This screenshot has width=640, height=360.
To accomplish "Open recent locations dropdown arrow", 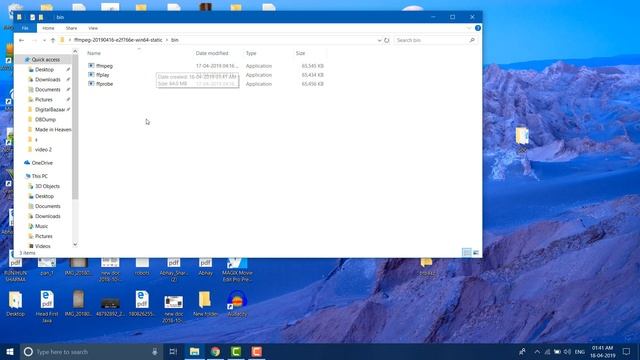I will click(44, 40).
